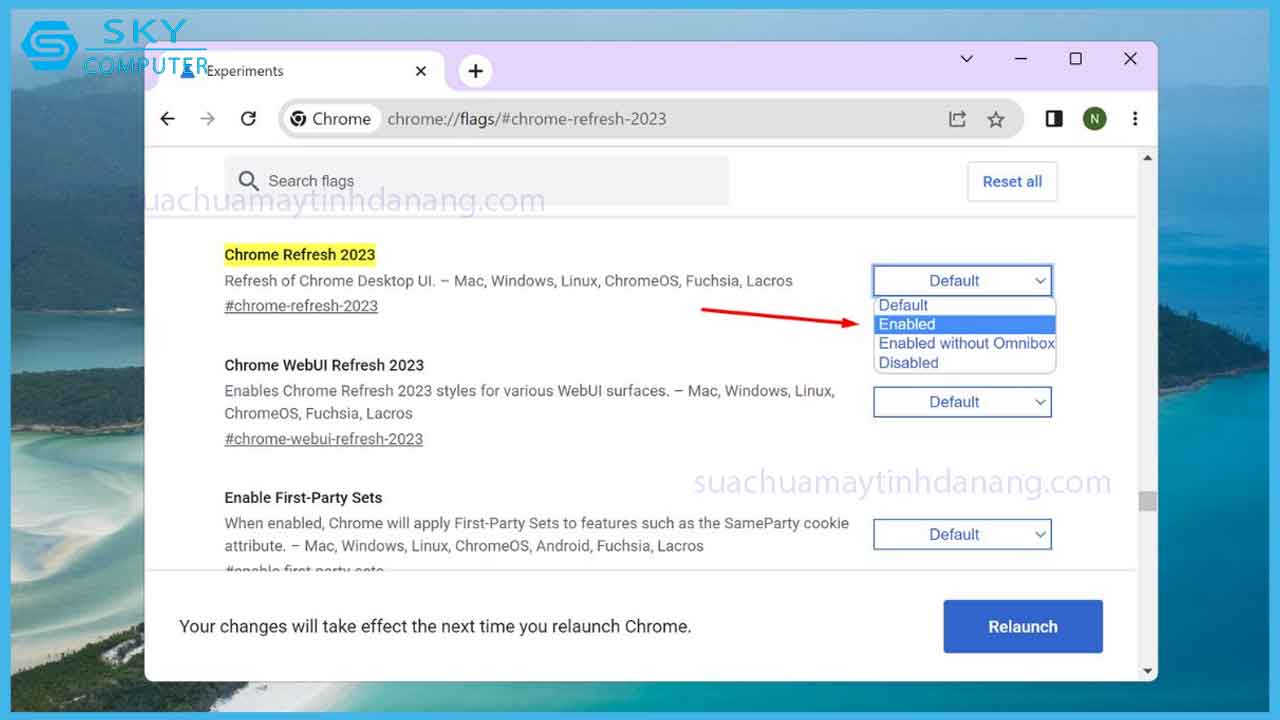Screen dimensions: 1280x720
Task: Click the magnifier icon in Search flags
Action: pos(249,181)
